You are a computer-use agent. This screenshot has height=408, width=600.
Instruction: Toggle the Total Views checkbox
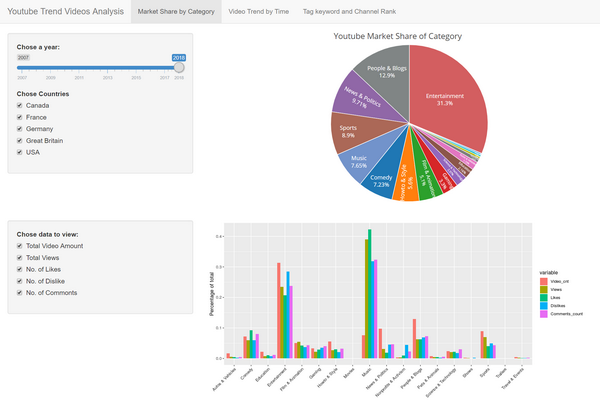click(x=19, y=257)
